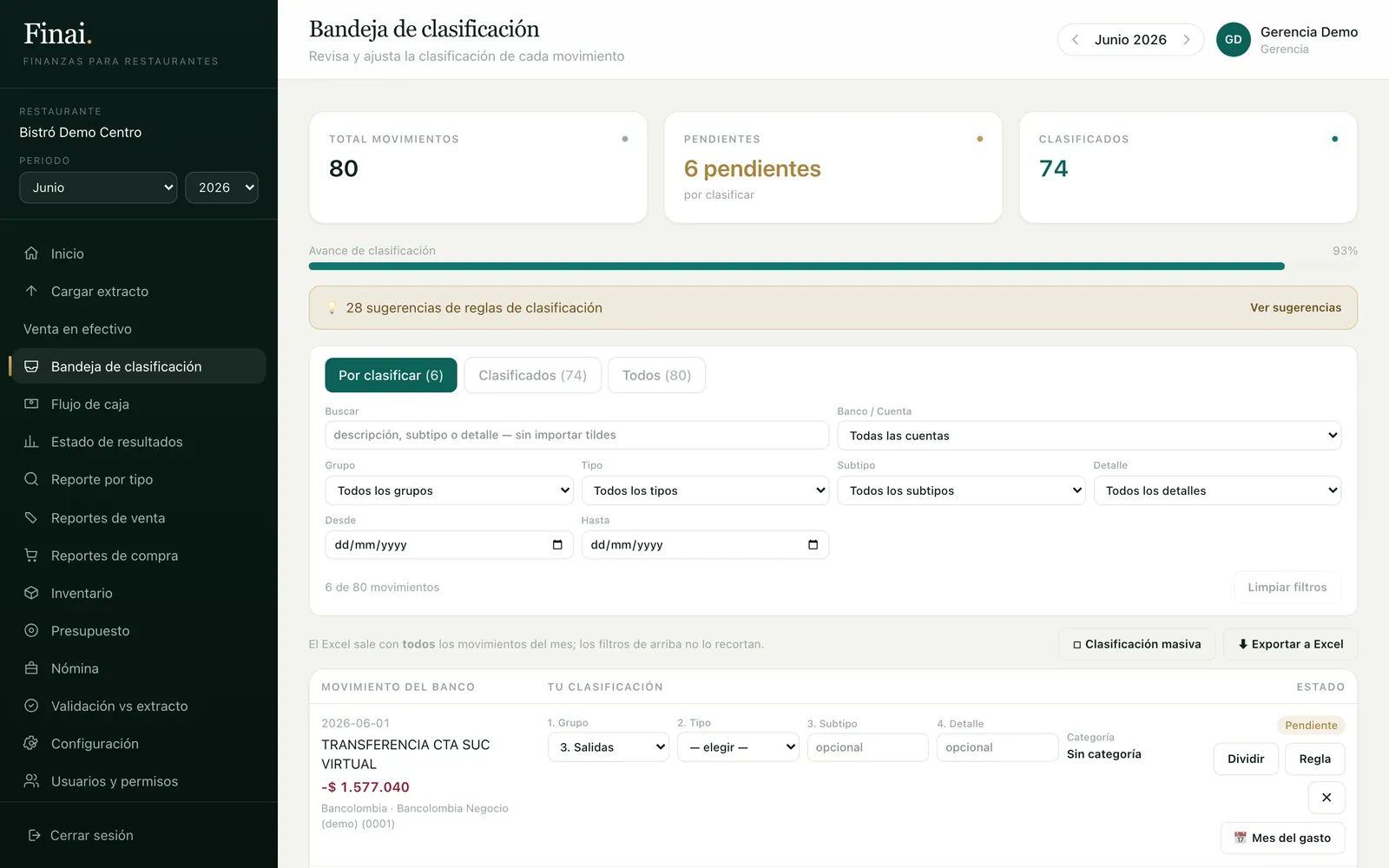Open Flujo de caja menu item
This screenshot has width=1389, height=868.
pos(139,404)
